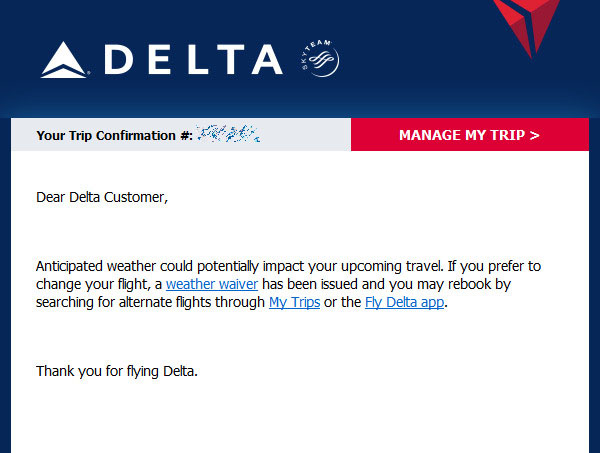The width and height of the screenshot is (600, 453).
Task: Click the letter D in DELTA
Action: [x=118, y=59]
